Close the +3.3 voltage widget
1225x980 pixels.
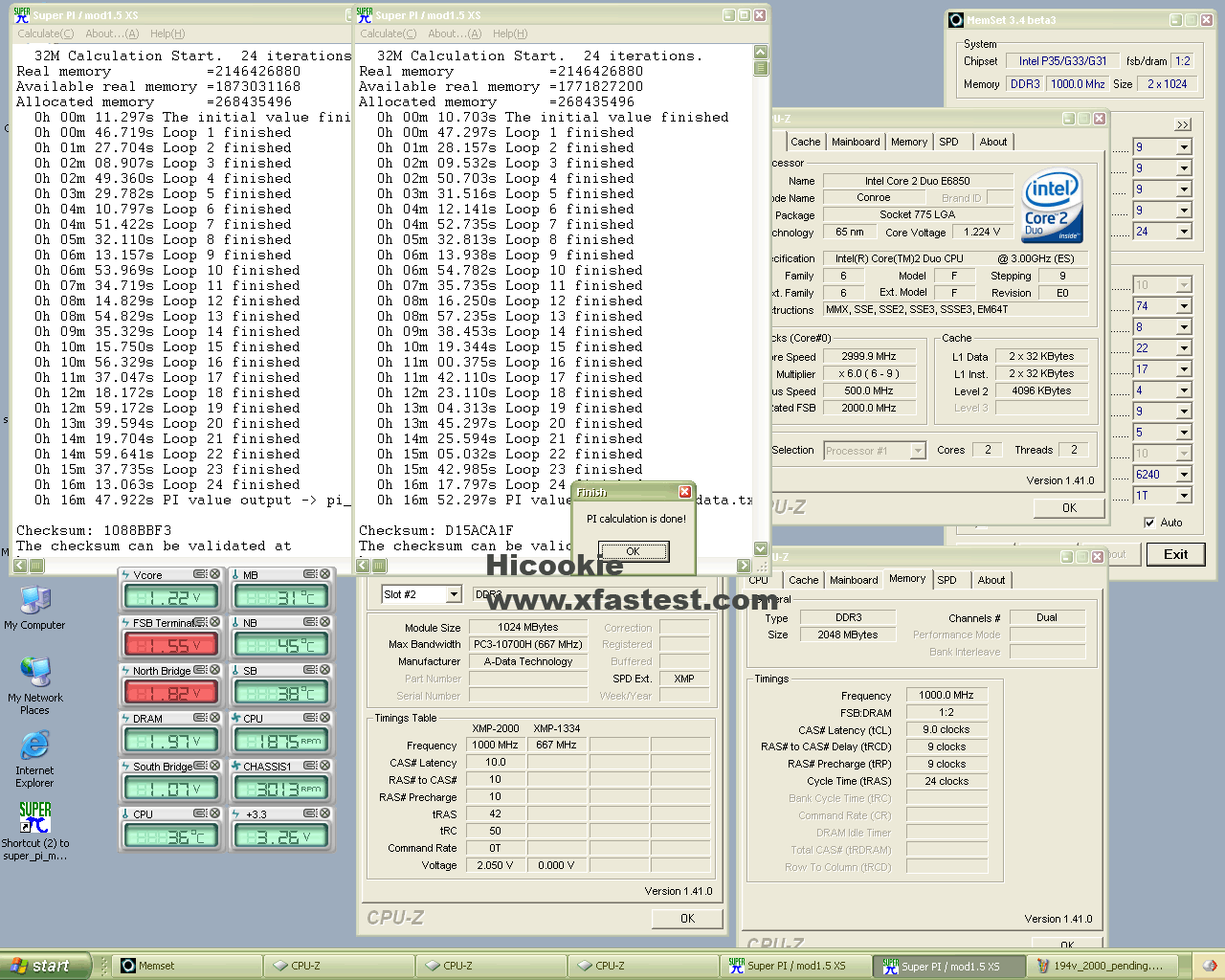click(324, 813)
